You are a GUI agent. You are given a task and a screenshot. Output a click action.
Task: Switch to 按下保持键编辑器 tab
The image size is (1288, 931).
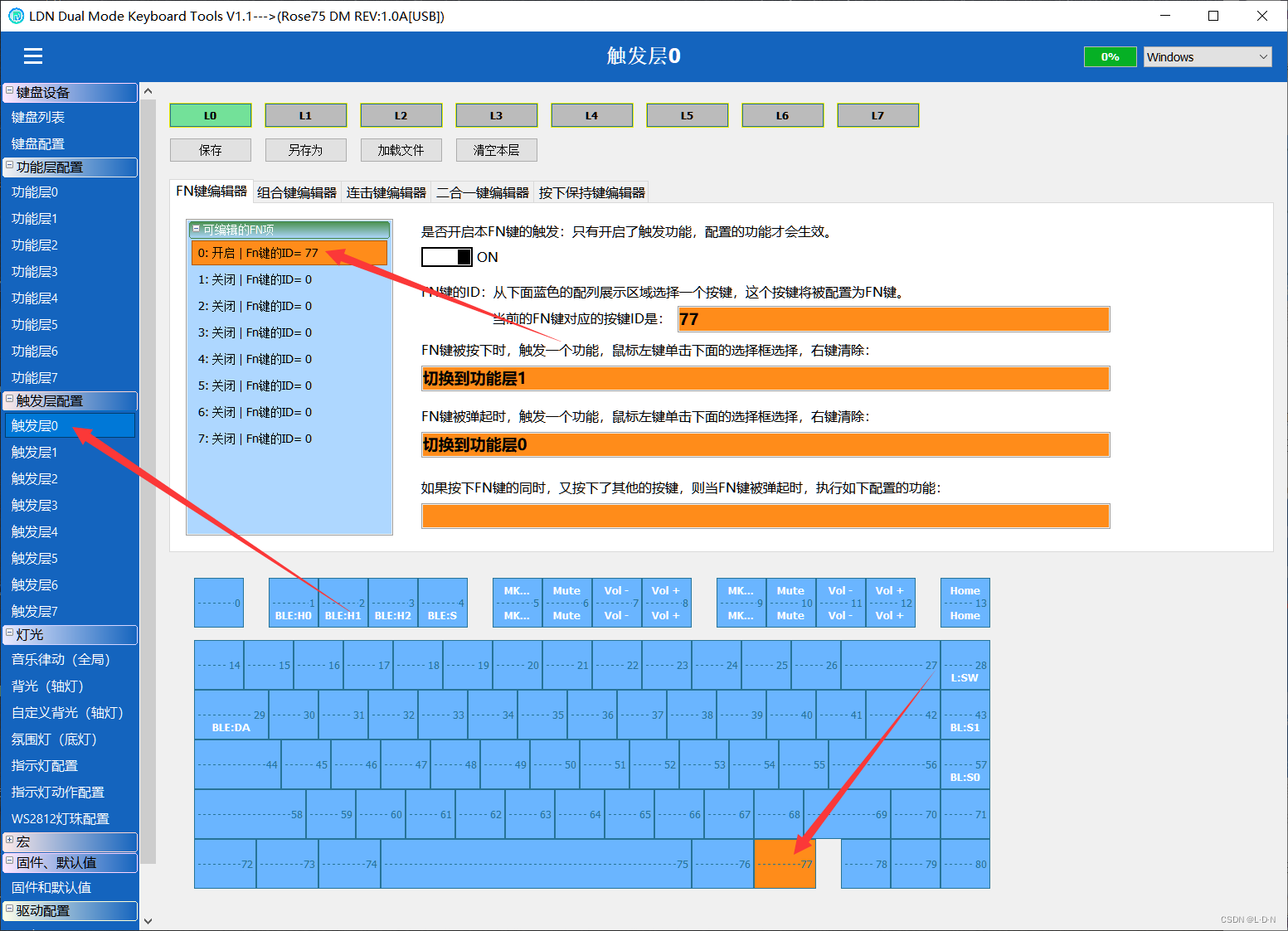(x=591, y=192)
